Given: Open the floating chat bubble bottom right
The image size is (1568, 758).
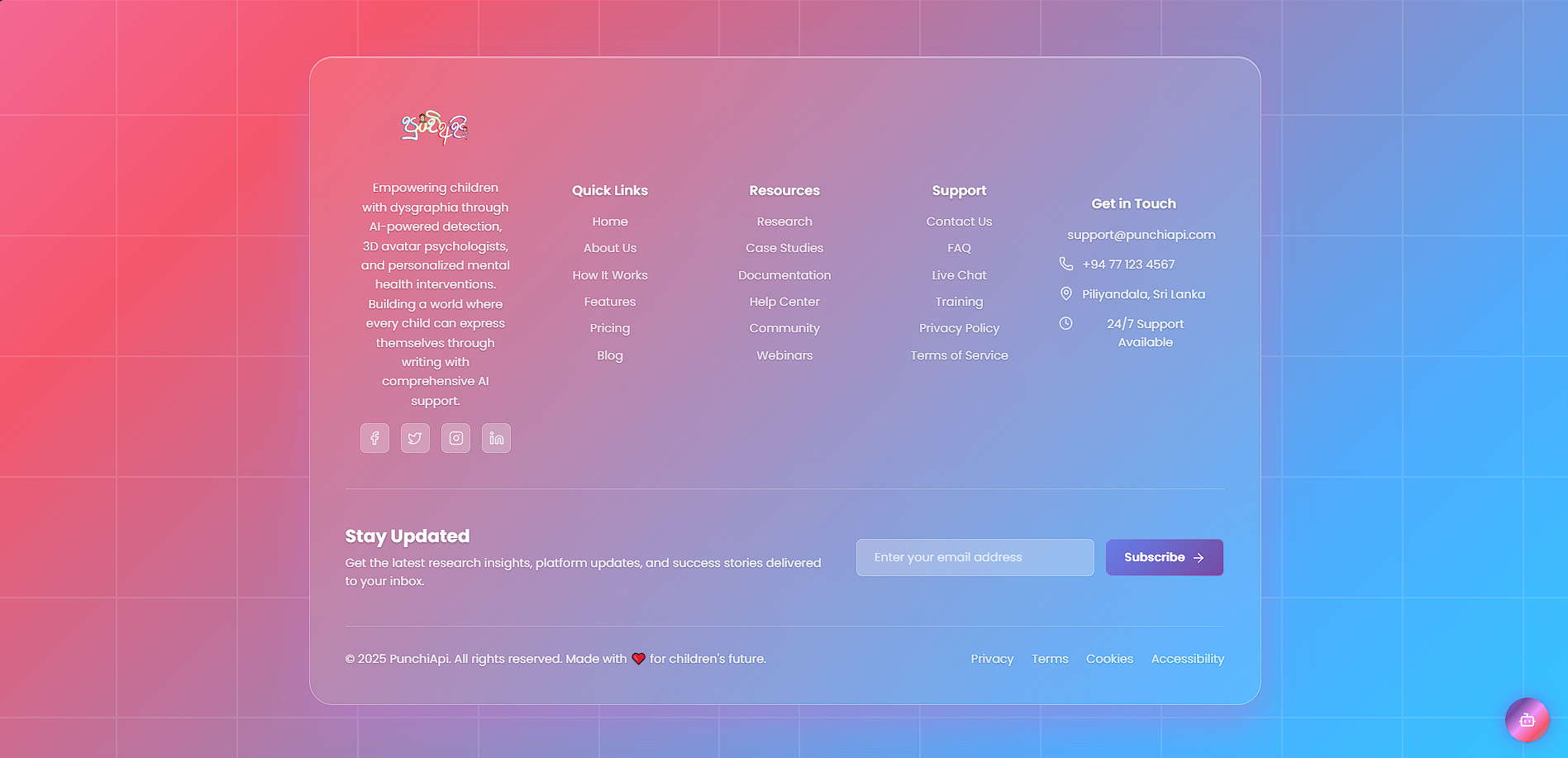Looking at the screenshot, I should [1527, 720].
